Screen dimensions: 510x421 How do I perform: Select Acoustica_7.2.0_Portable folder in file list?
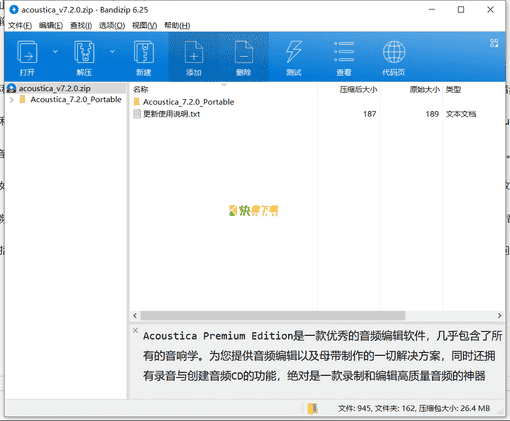[x=188, y=102]
